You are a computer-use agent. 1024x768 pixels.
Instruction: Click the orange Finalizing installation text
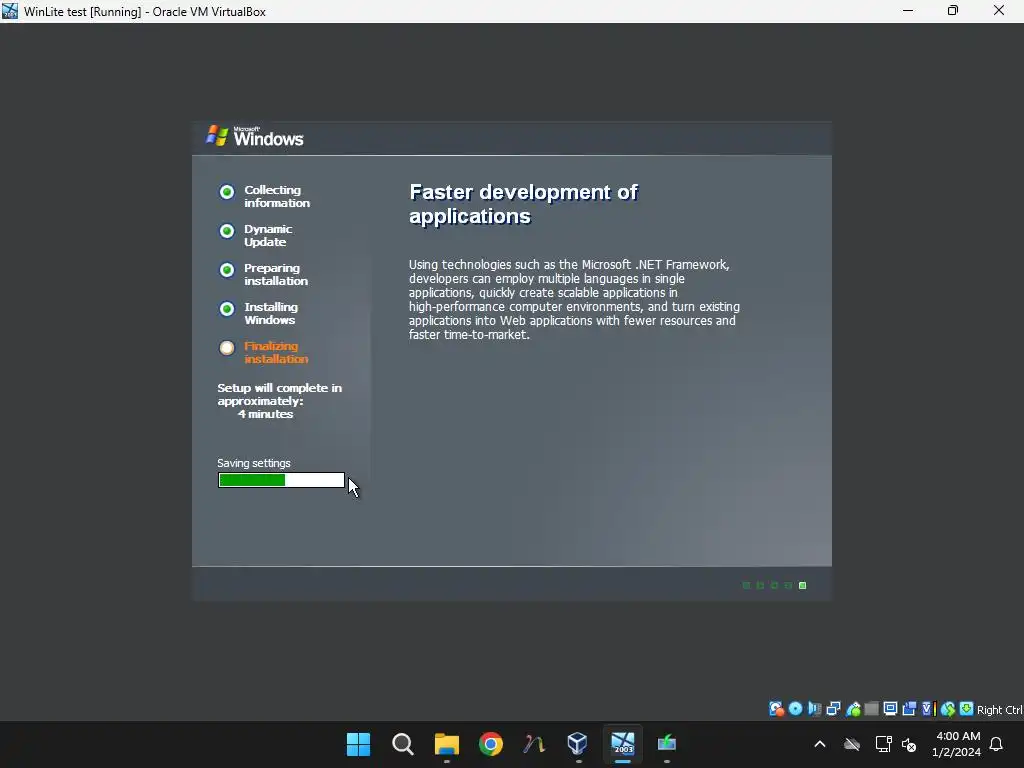[276, 353]
